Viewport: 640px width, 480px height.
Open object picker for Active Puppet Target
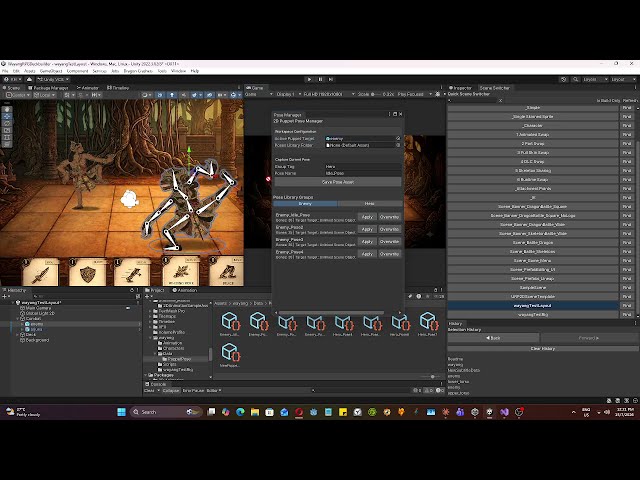398,138
